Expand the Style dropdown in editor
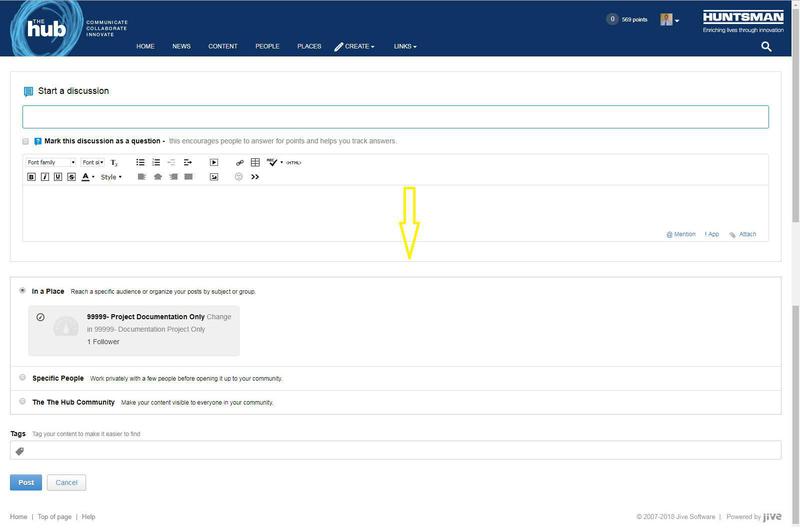This screenshot has width=800, height=528. click(x=111, y=177)
